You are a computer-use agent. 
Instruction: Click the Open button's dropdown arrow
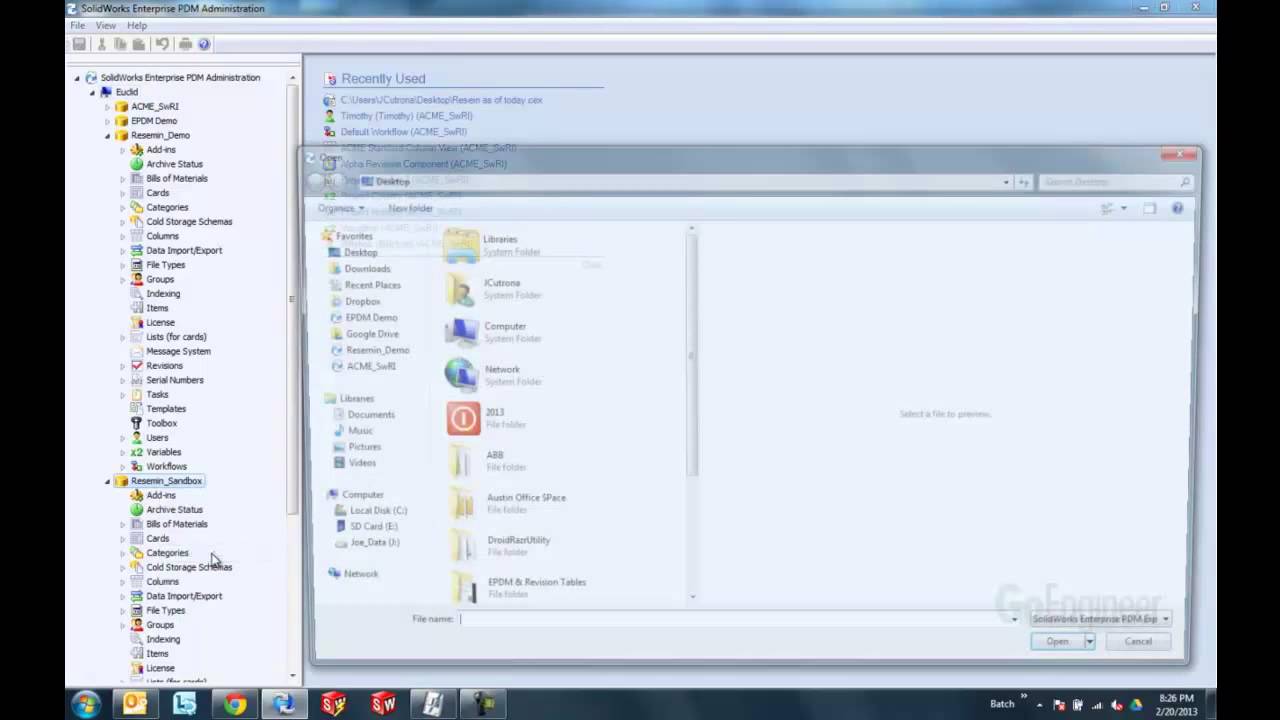(x=1089, y=642)
